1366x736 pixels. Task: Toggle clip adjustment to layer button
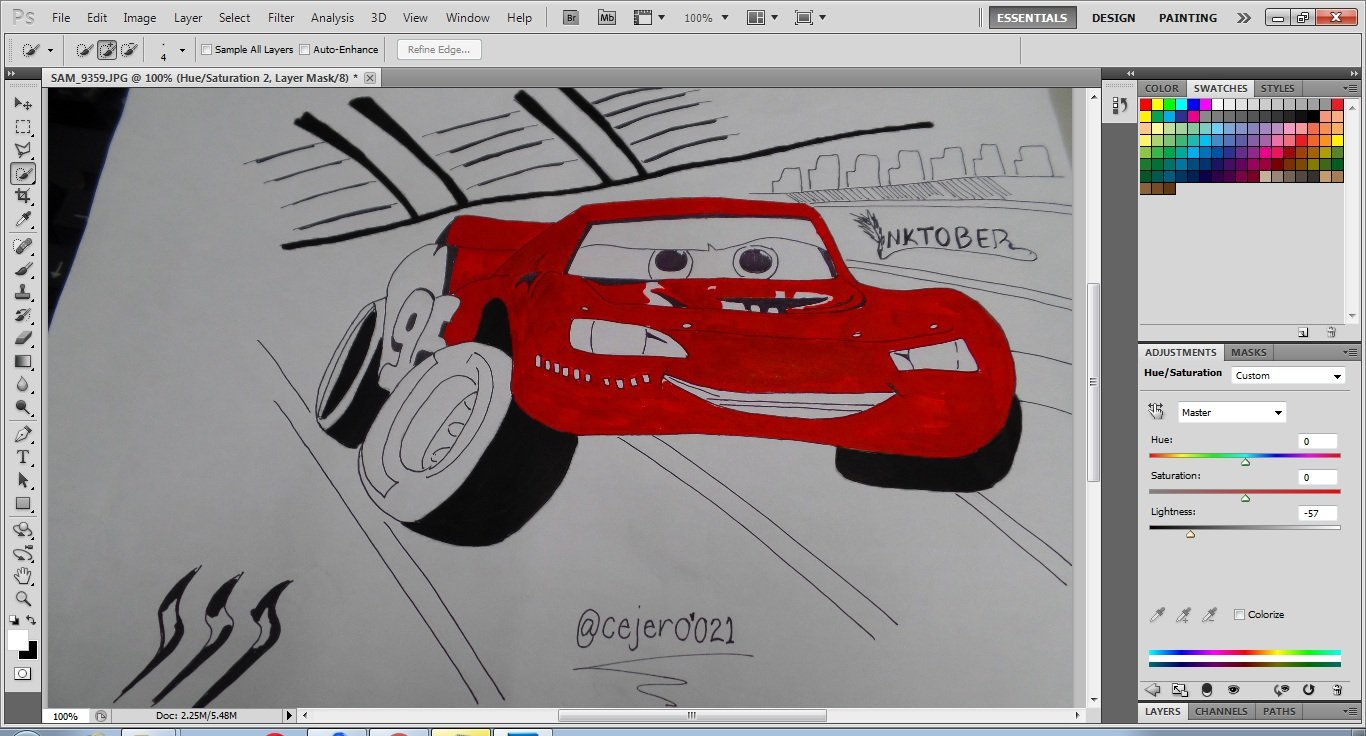[x=1207, y=690]
